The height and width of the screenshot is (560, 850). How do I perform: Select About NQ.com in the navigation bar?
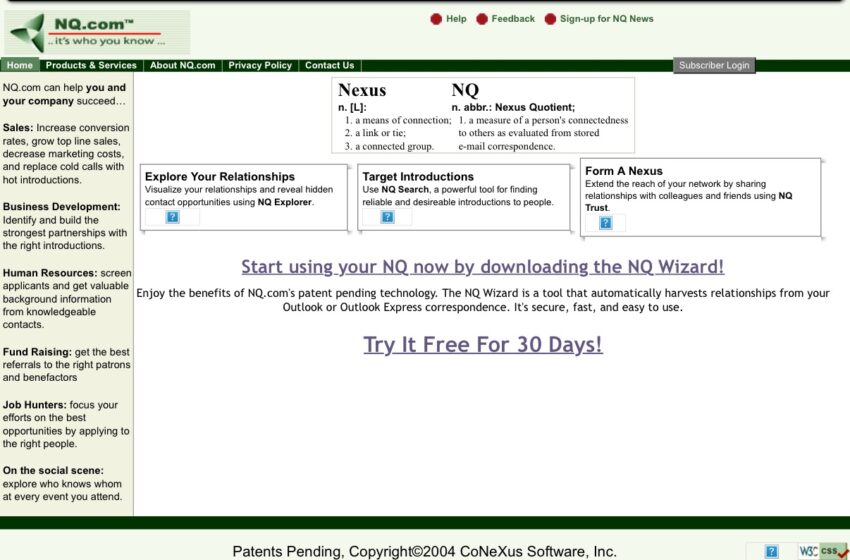click(x=182, y=66)
